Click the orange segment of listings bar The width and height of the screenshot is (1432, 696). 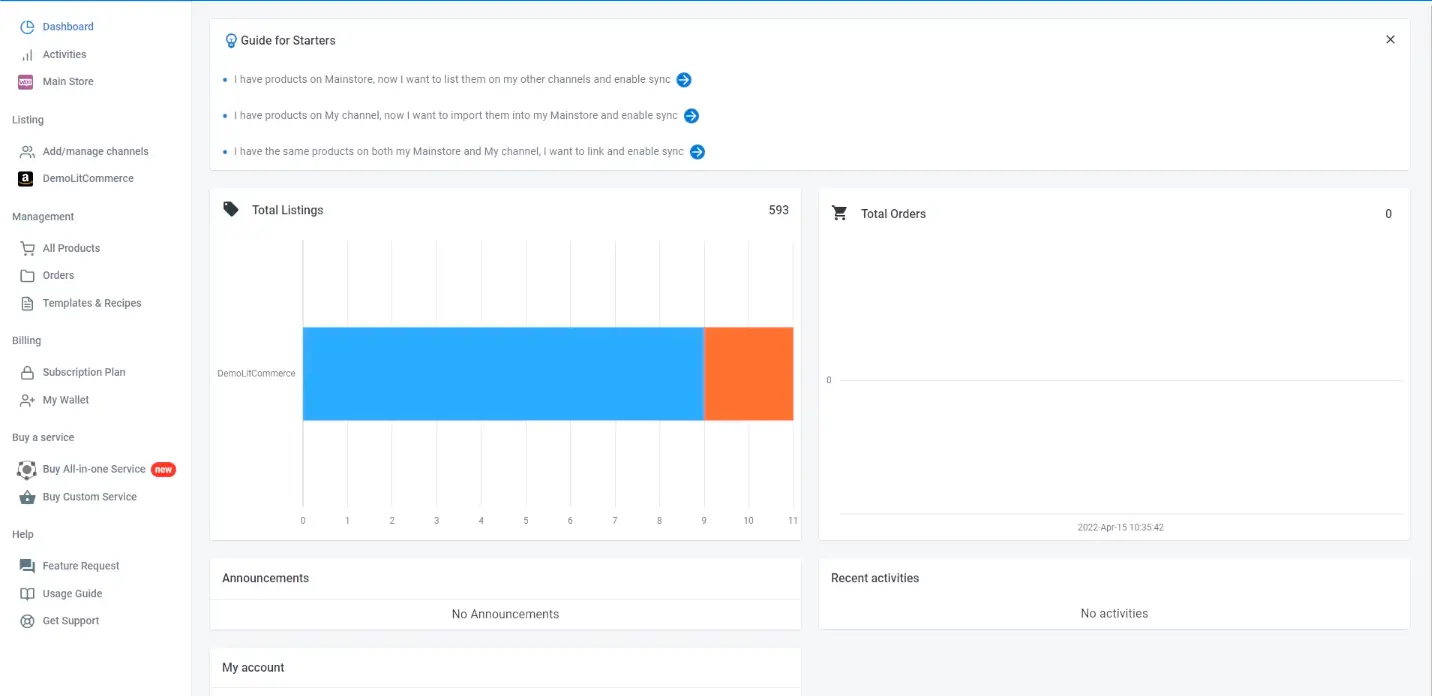click(749, 374)
